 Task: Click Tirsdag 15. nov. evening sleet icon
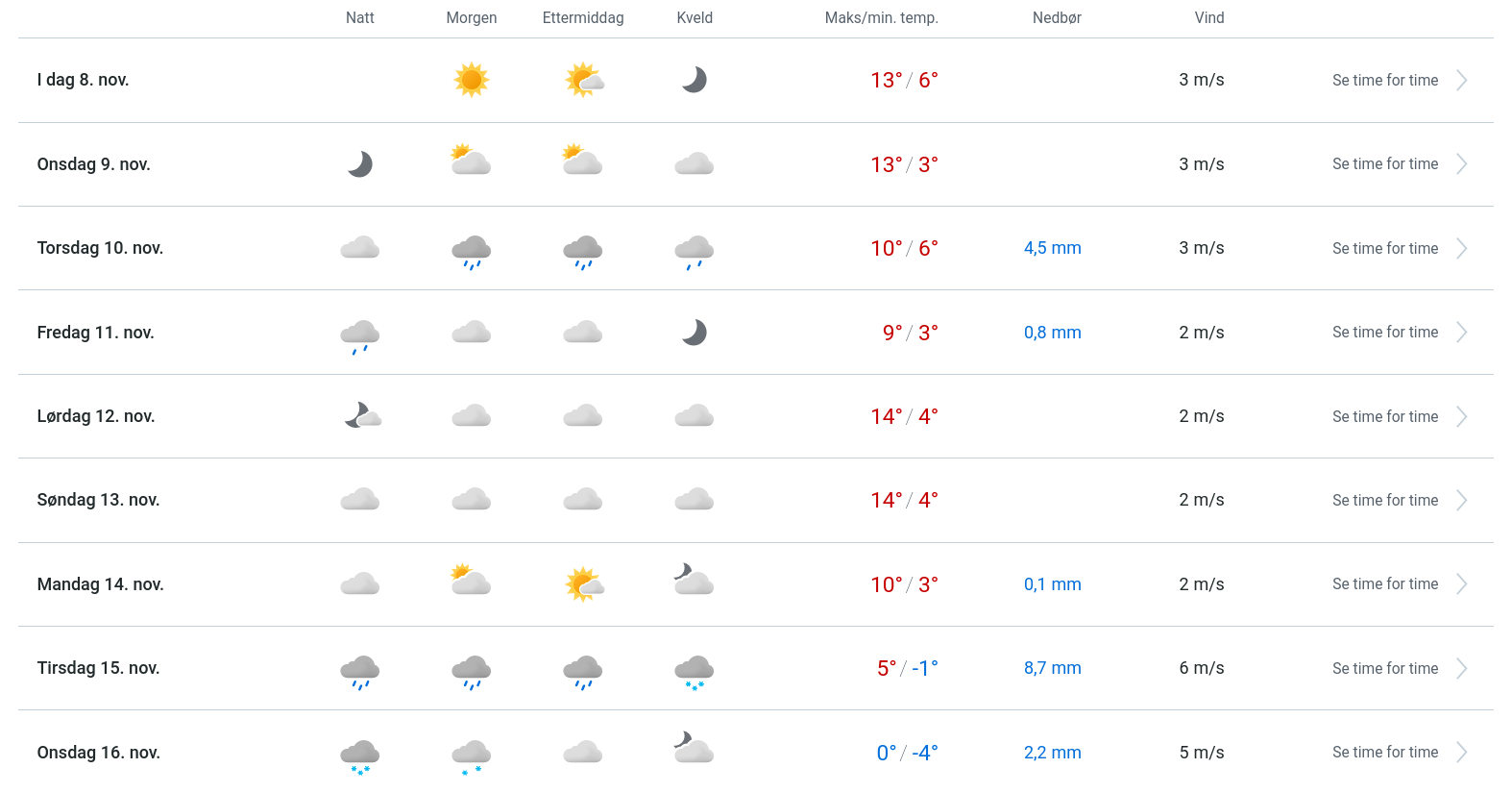pos(694,671)
